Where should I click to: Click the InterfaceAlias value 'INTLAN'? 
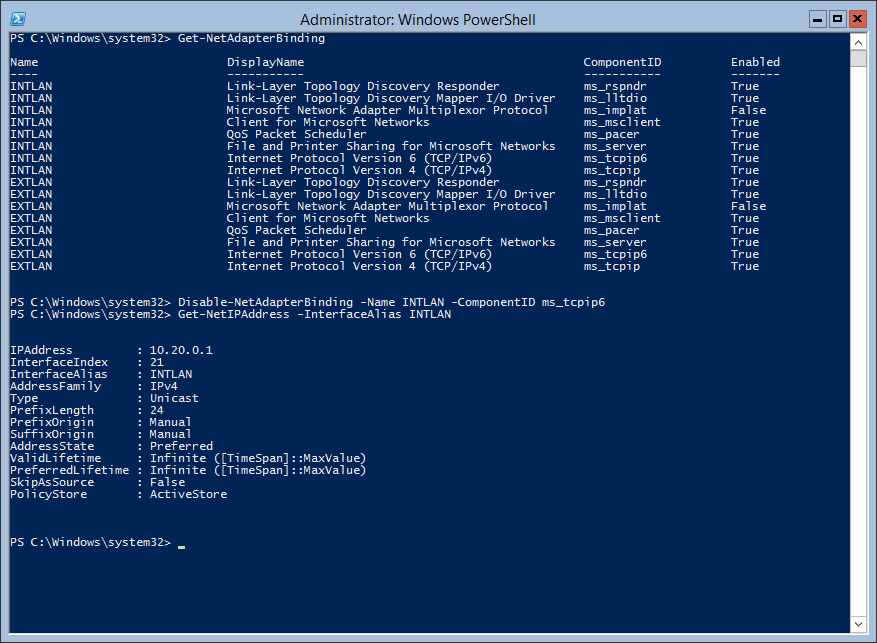171,375
